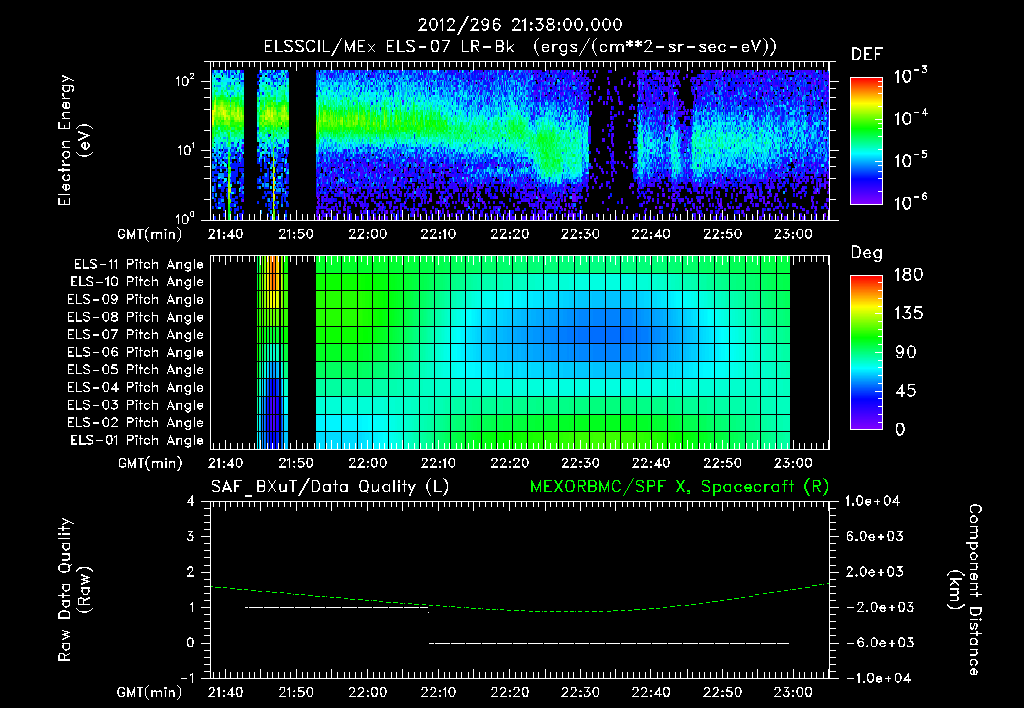Select the 2.0e+03 right axis value
Screen dimensions: 1024x708
873,571
